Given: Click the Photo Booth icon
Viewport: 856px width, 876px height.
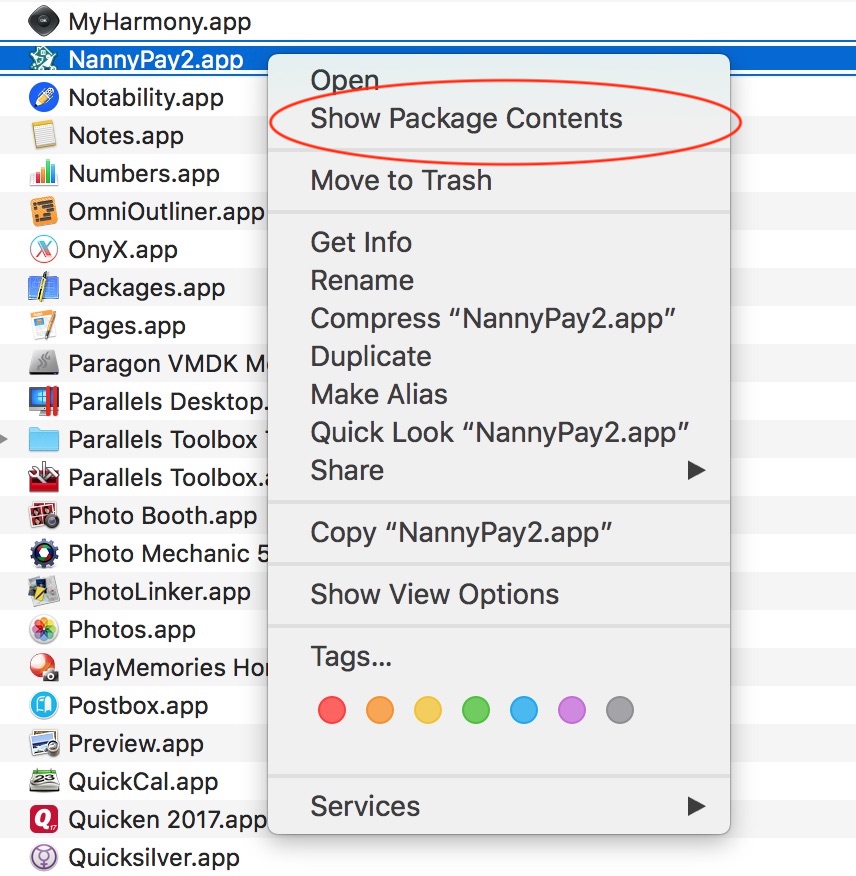Looking at the screenshot, I should coord(44,515).
